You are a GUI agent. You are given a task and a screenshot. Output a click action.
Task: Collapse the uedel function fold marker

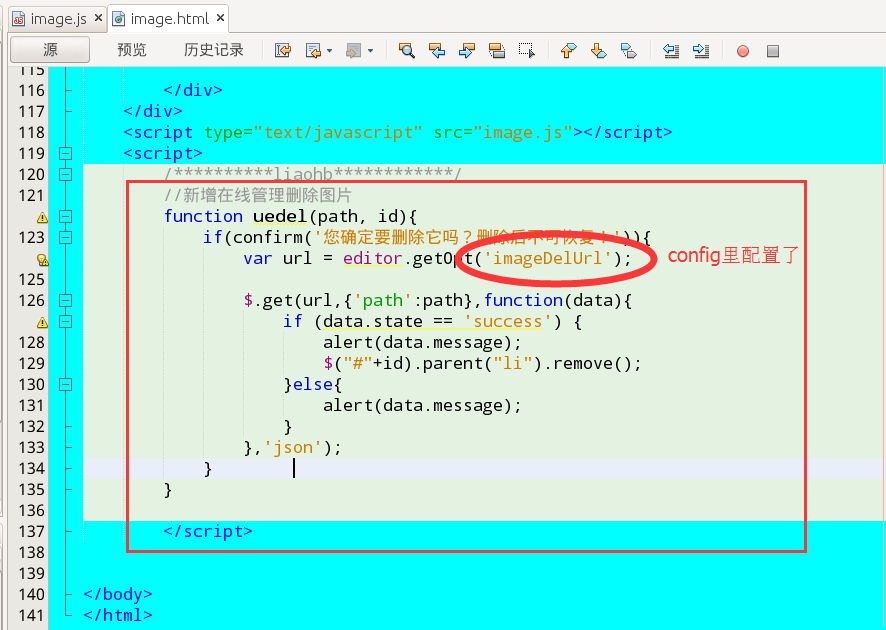coord(66,216)
